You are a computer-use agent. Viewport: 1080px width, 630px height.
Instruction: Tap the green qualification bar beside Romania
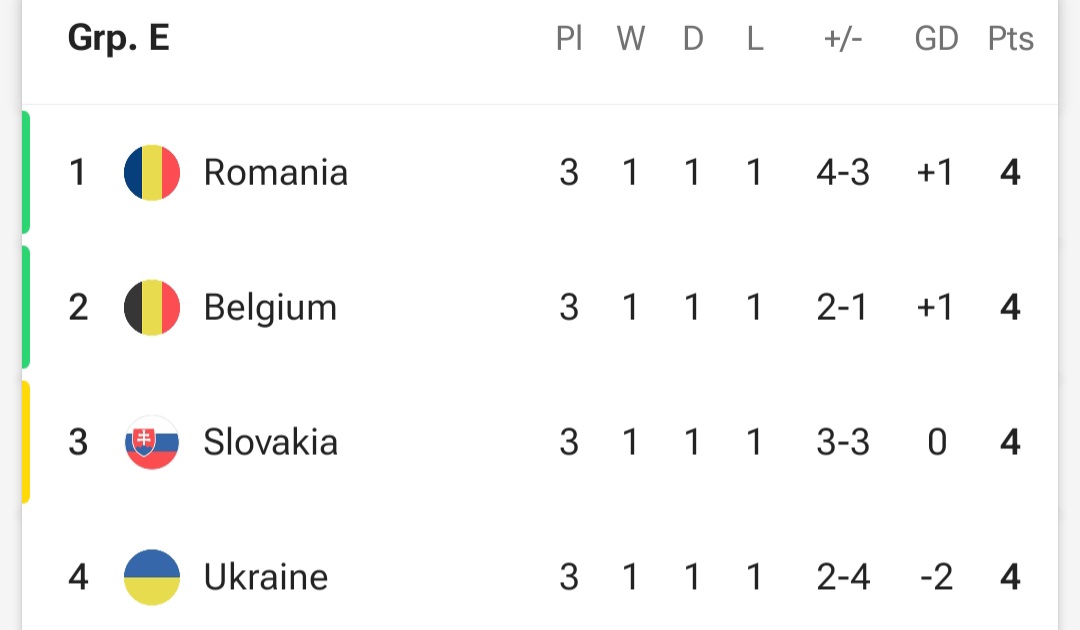(x=25, y=172)
